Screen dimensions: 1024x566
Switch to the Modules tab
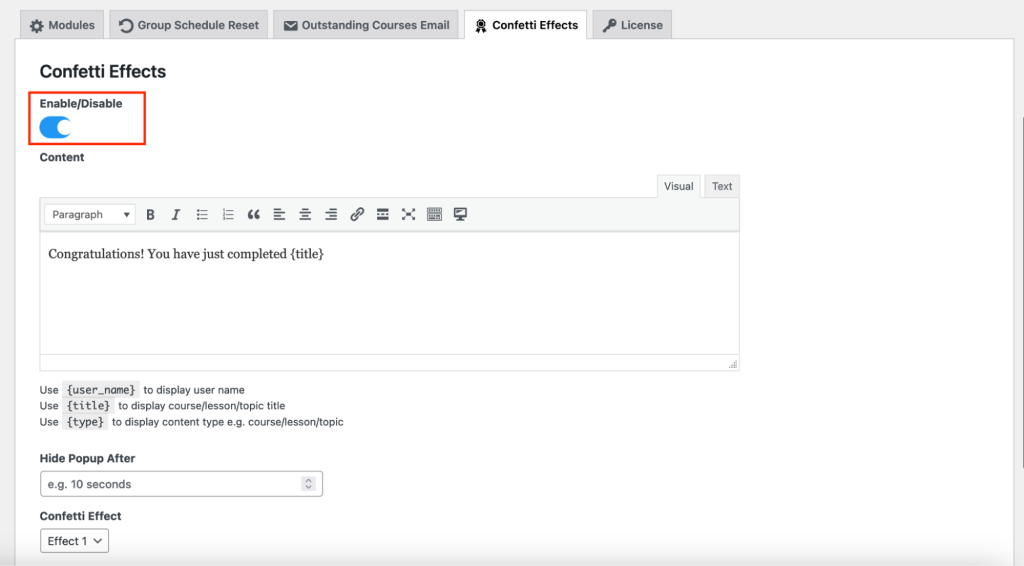click(x=61, y=25)
